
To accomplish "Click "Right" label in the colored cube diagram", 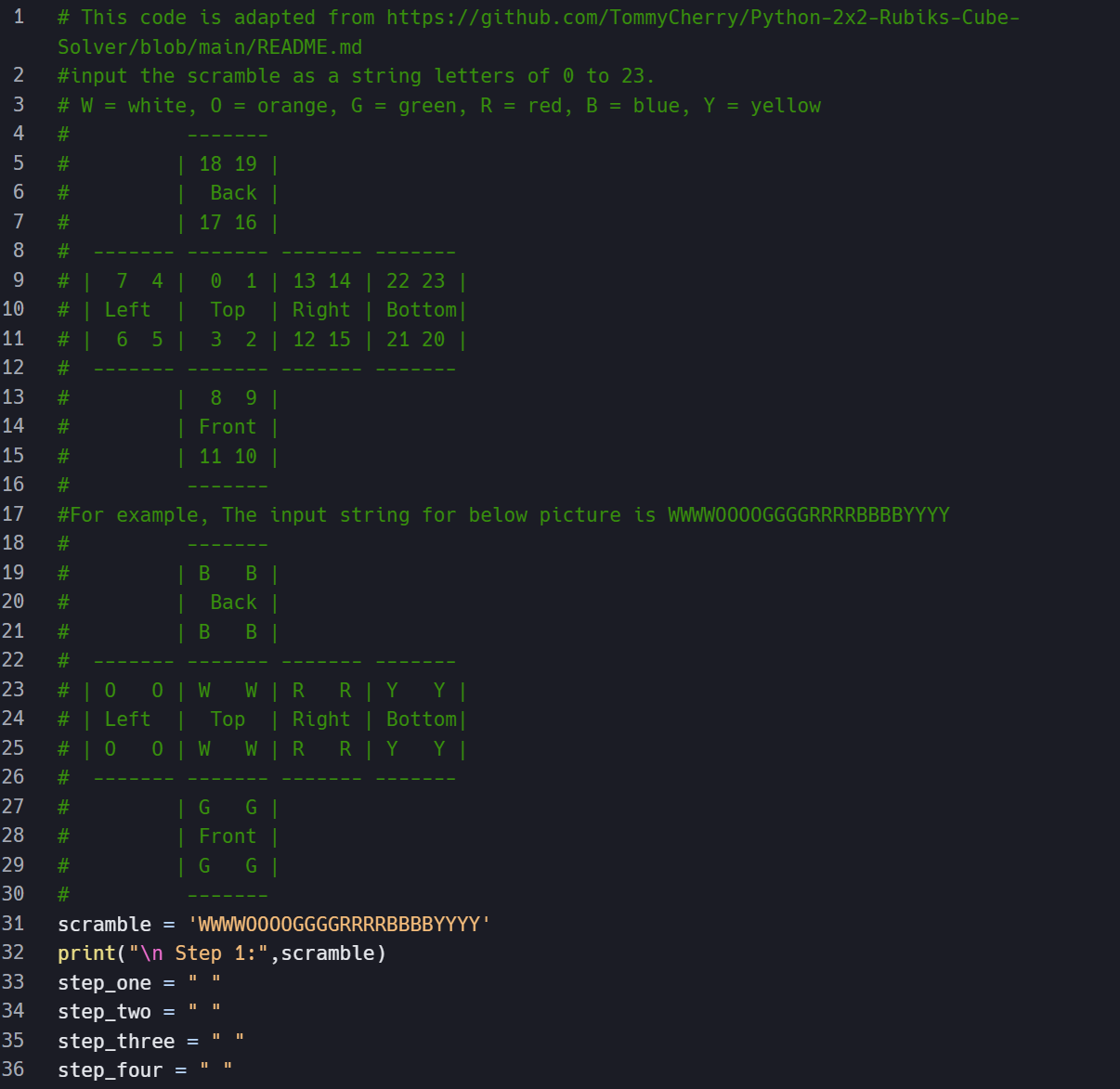I will [x=321, y=720].
